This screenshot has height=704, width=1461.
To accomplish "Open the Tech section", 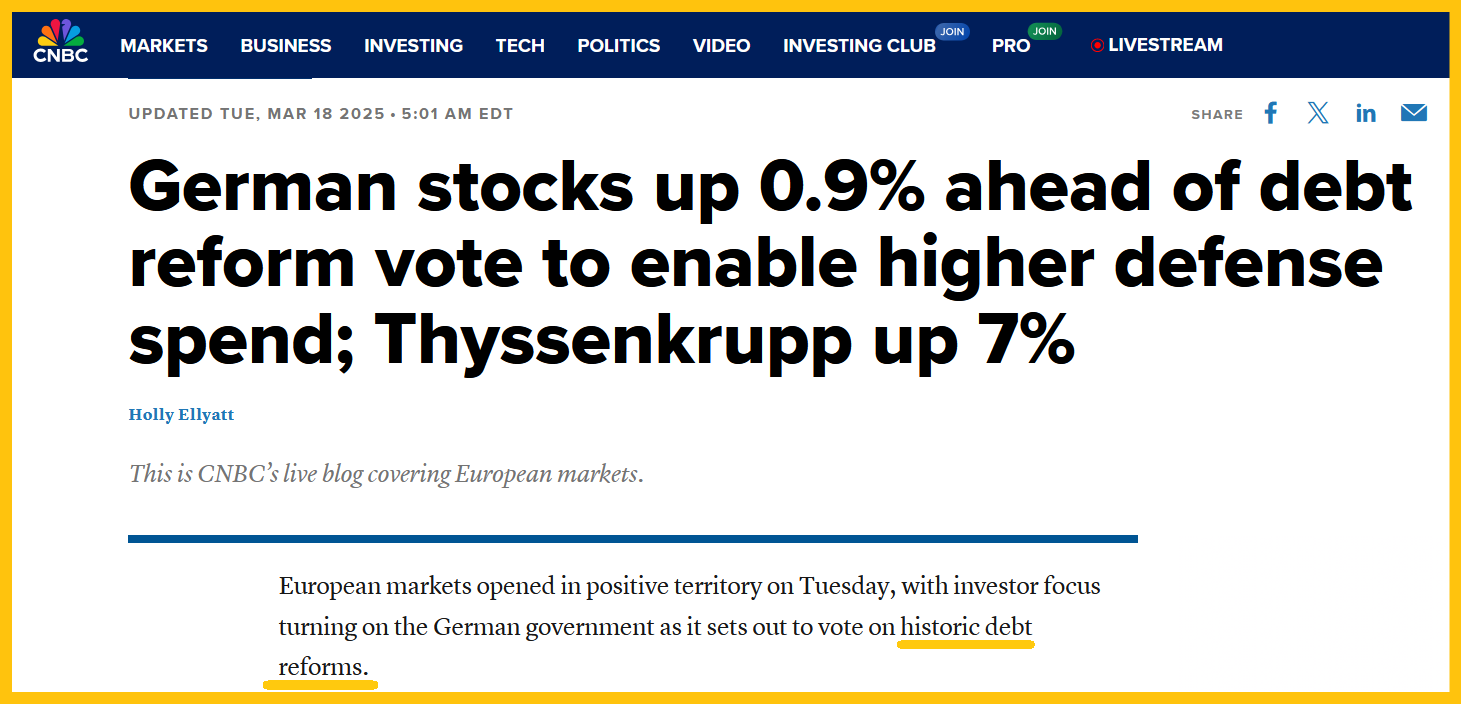I will tap(520, 46).
